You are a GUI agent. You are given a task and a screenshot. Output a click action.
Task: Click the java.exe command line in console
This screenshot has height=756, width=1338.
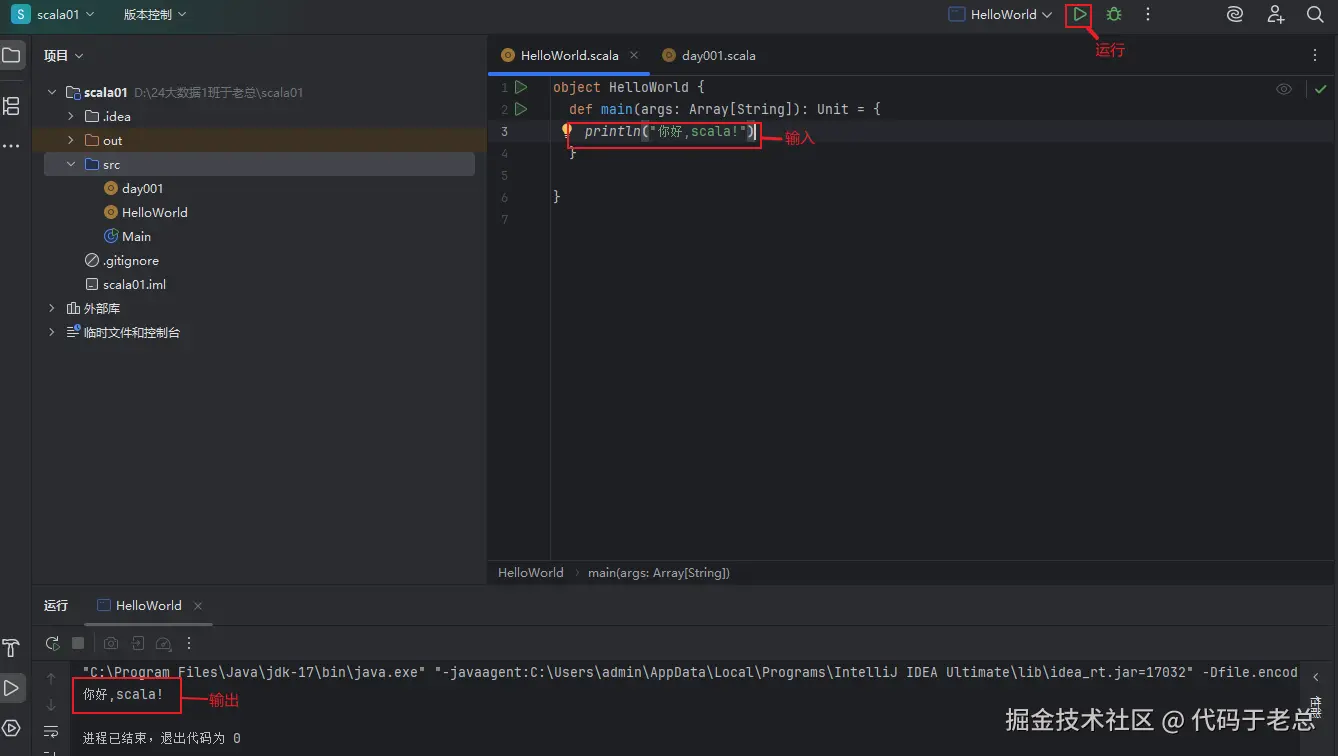pos(690,672)
